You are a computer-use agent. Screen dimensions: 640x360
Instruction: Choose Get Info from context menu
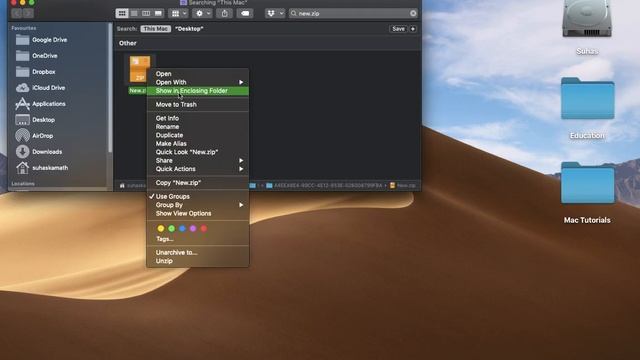click(198, 118)
